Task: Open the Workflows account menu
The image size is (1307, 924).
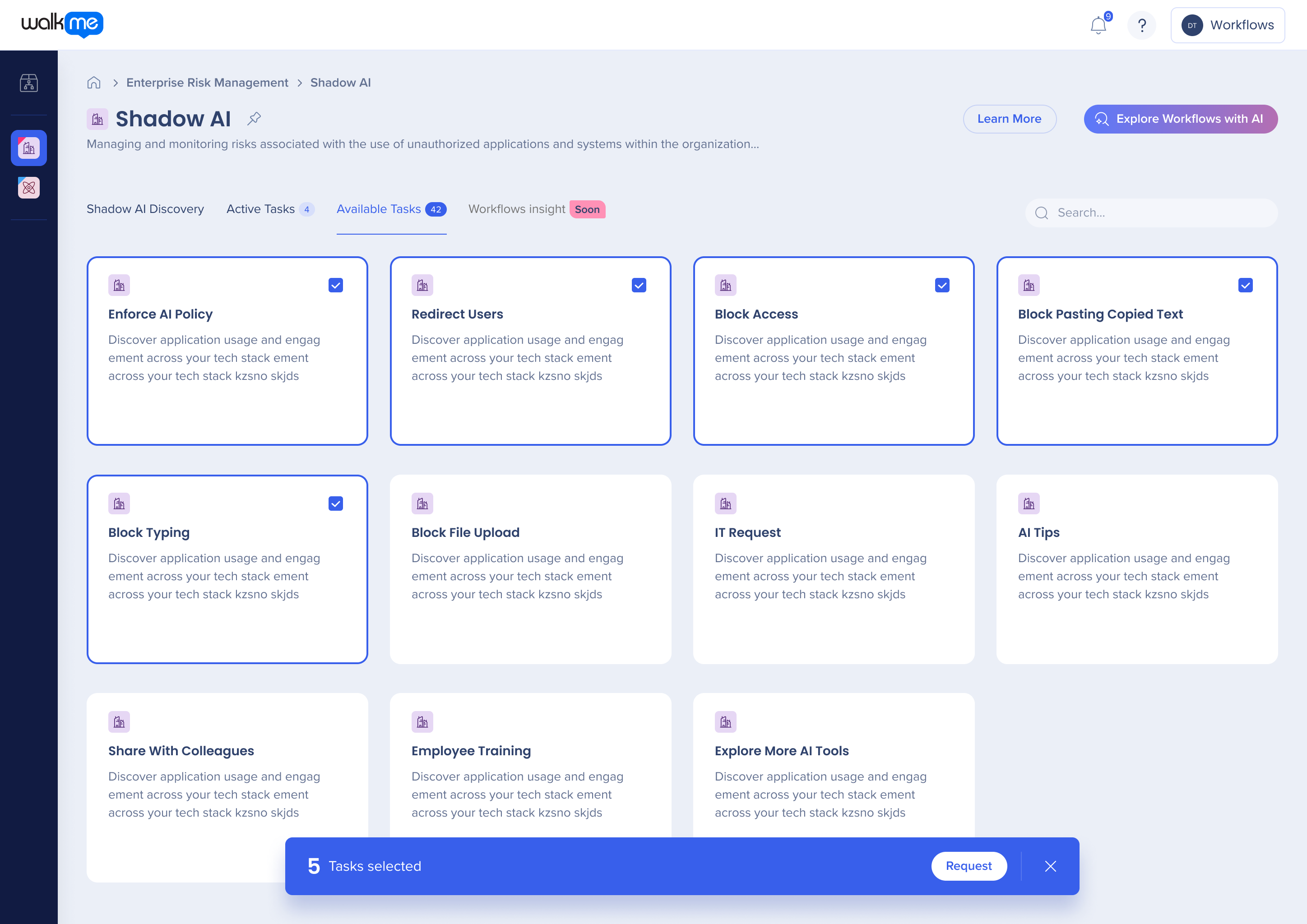Action: (1227, 25)
